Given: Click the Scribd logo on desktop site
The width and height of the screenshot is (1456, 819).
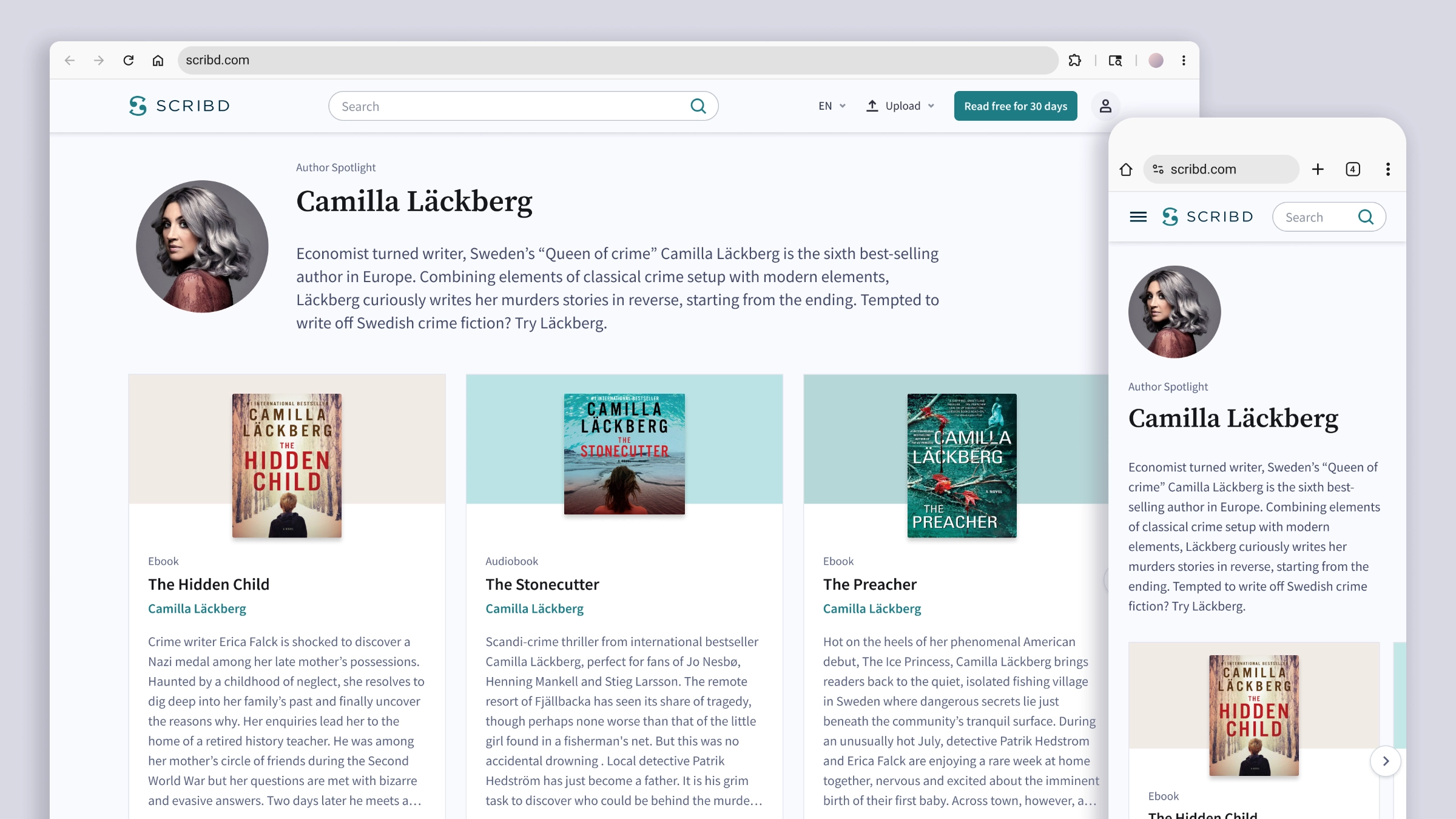Looking at the screenshot, I should (180, 106).
